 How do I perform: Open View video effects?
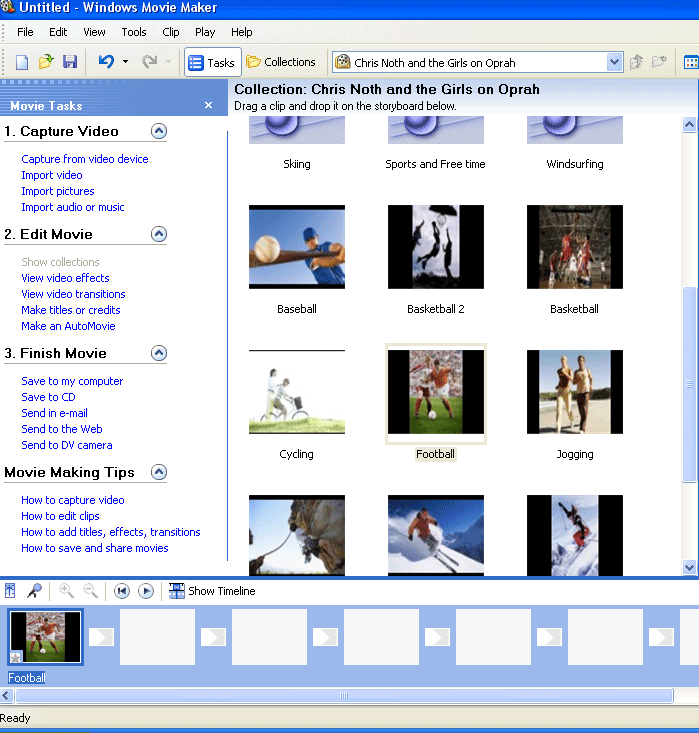click(65, 278)
